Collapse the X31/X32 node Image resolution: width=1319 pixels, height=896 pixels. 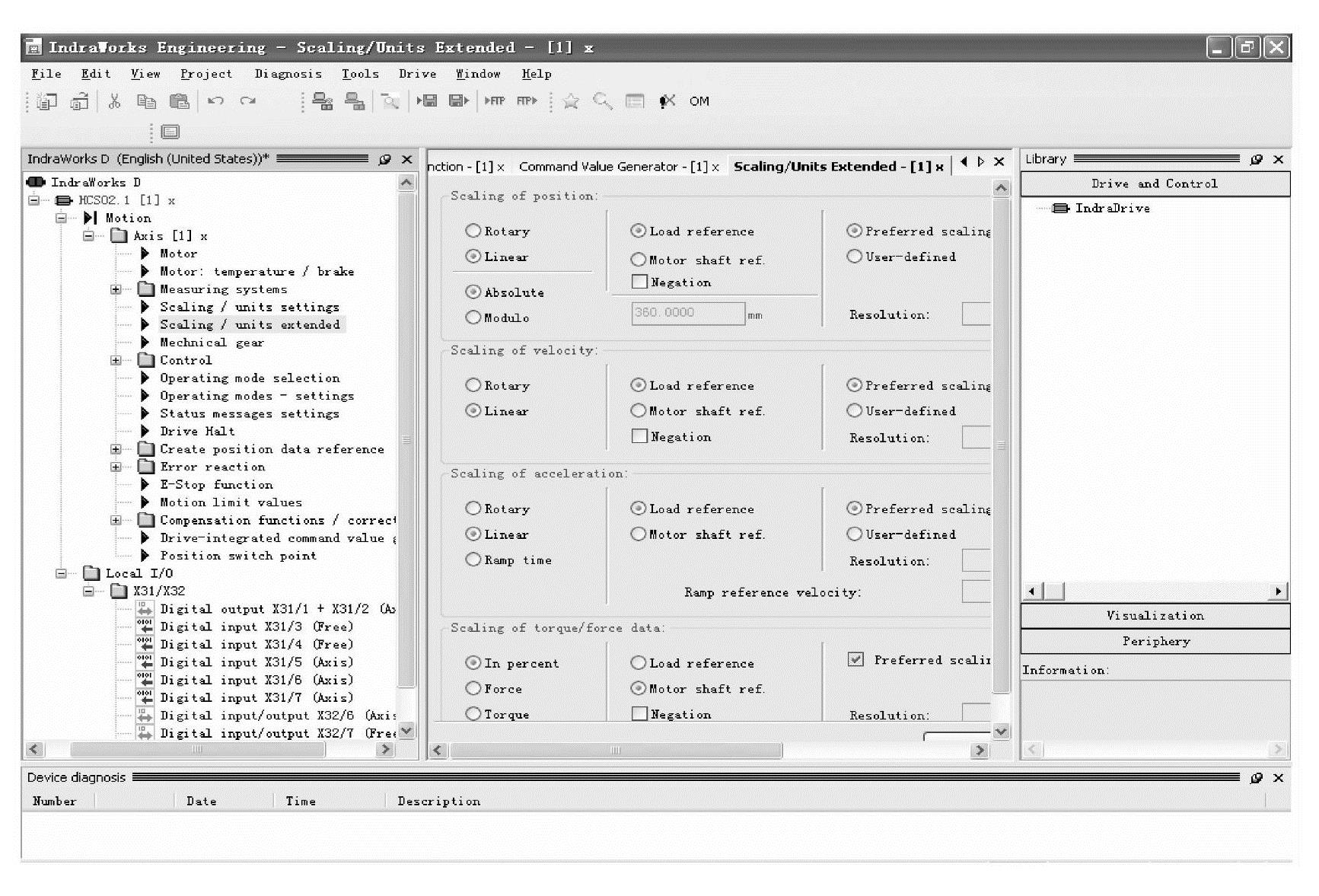point(88,591)
